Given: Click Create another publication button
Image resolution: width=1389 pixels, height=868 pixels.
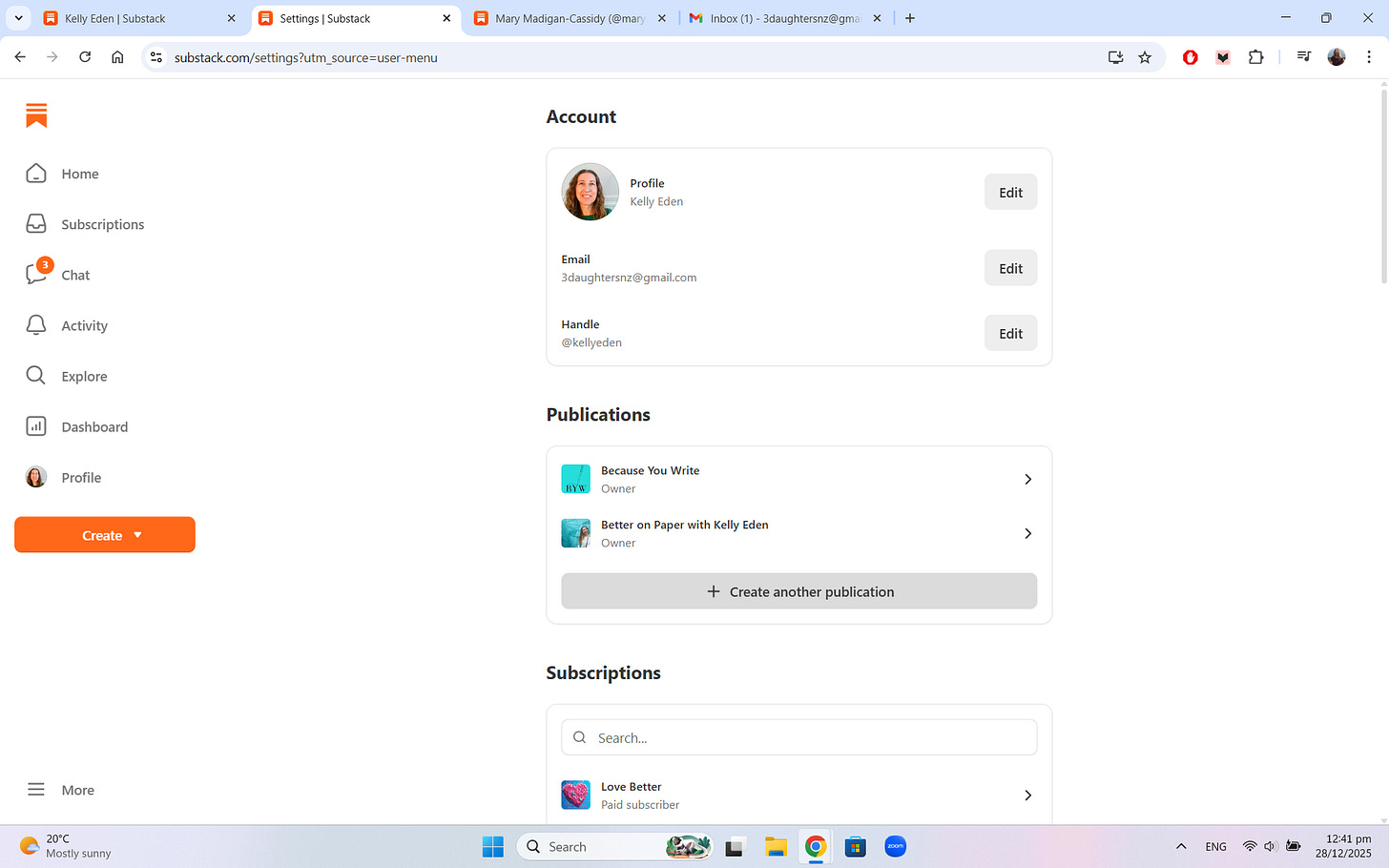Looking at the screenshot, I should pyautogui.click(x=798, y=591).
